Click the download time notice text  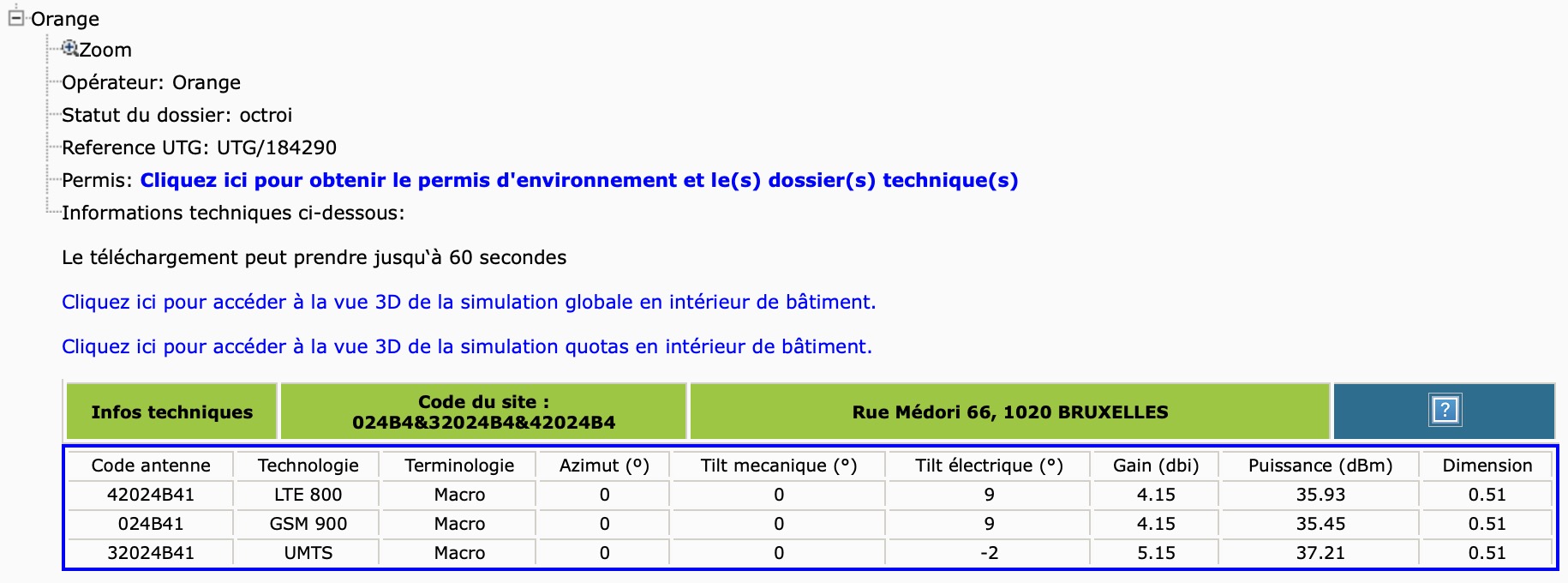point(314,257)
